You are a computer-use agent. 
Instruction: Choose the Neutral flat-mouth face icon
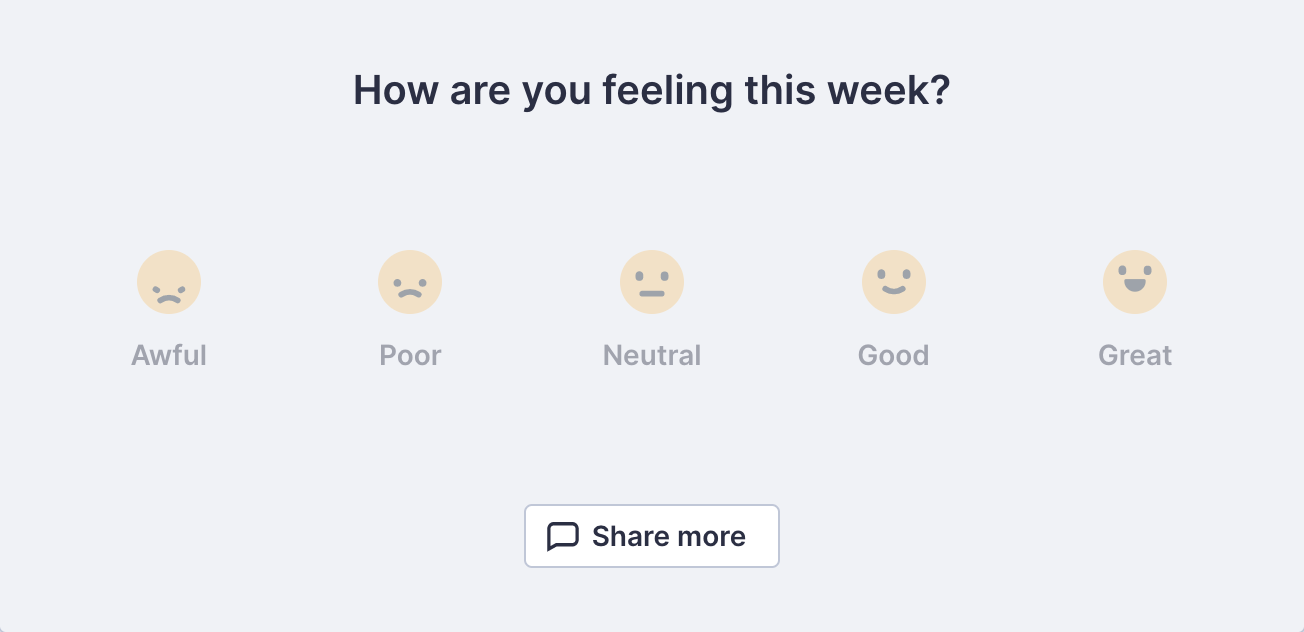click(652, 282)
